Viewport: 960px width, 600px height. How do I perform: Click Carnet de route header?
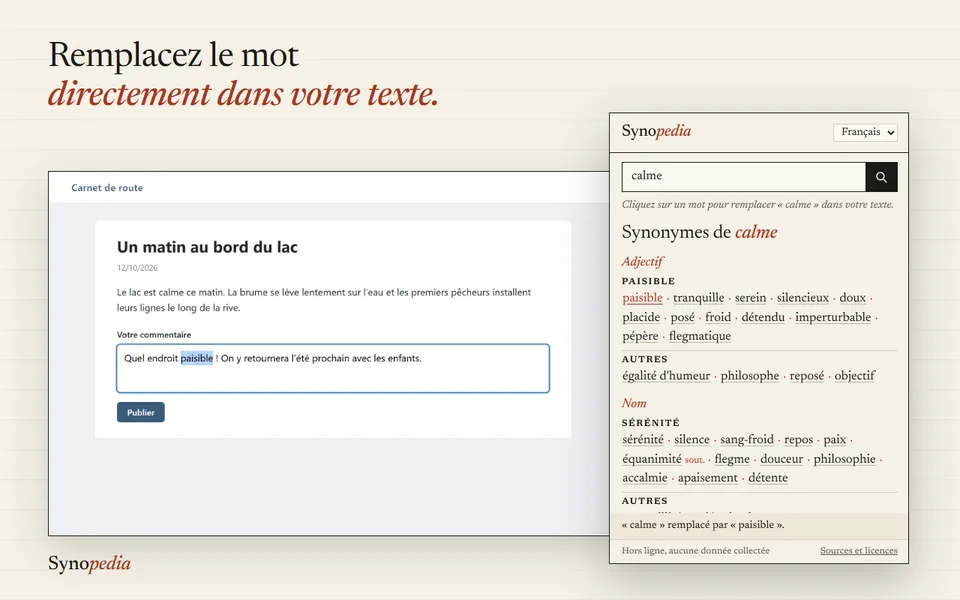pyautogui.click(x=107, y=188)
